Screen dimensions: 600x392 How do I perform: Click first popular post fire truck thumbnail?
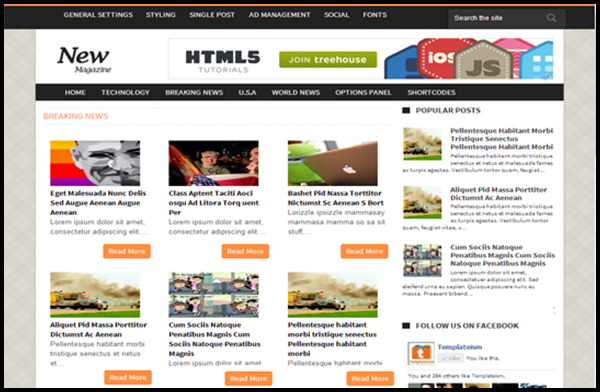pyautogui.click(x=422, y=144)
